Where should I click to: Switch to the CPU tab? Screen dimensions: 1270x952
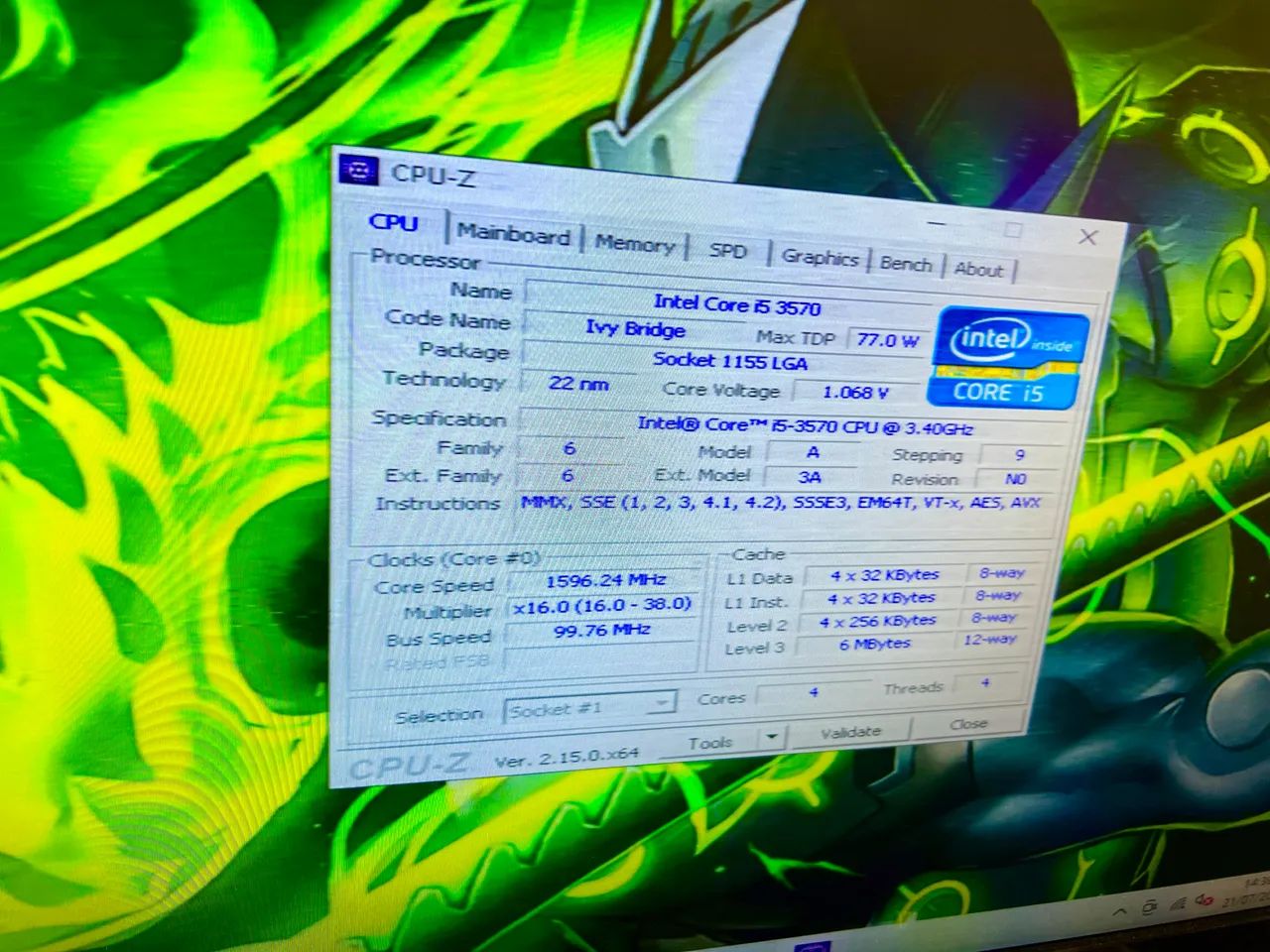(x=394, y=224)
